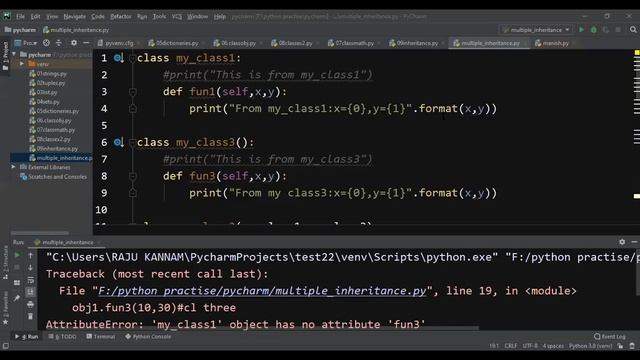This screenshot has width=640, height=360.
Task: Open the TODO tool window
Action: pyautogui.click(x=62, y=337)
